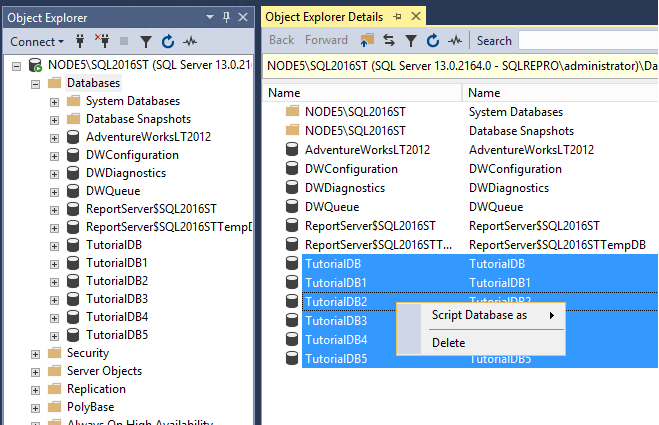Image resolution: width=659 pixels, height=425 pixels.
Task: Collapse the Databases tree node
Action: 37,83
